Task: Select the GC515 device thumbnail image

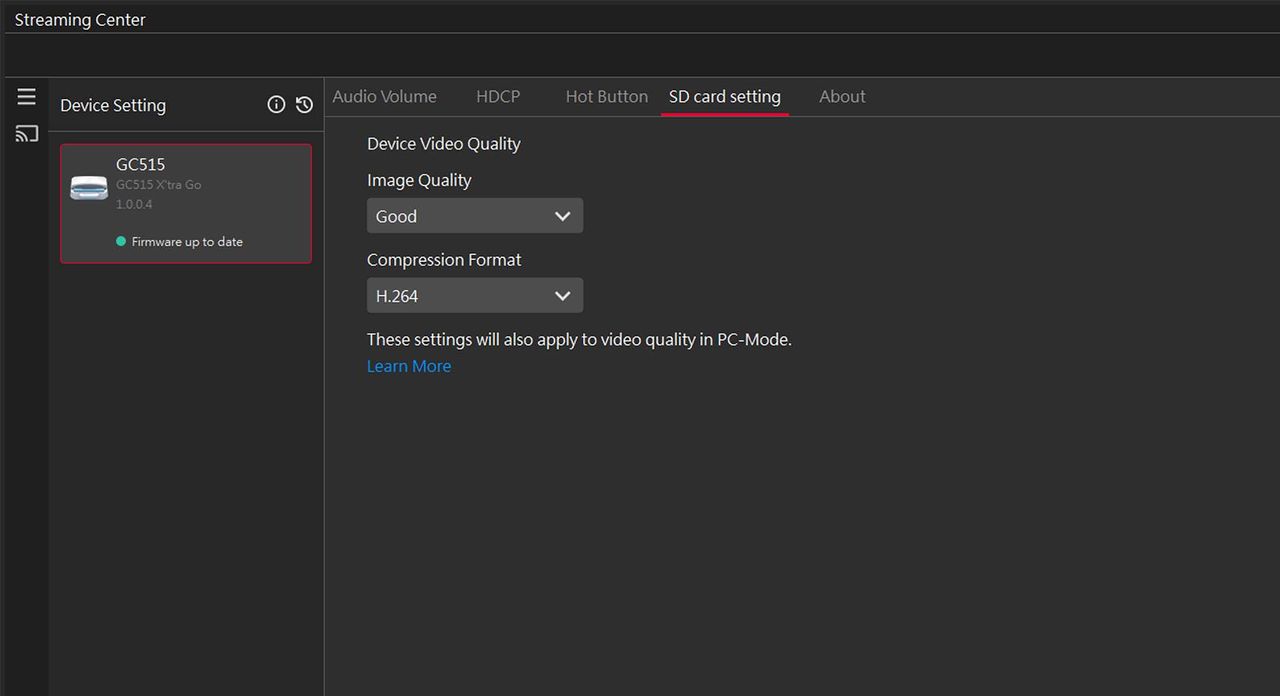Action: pyautogui.click(x=89, y=188)
